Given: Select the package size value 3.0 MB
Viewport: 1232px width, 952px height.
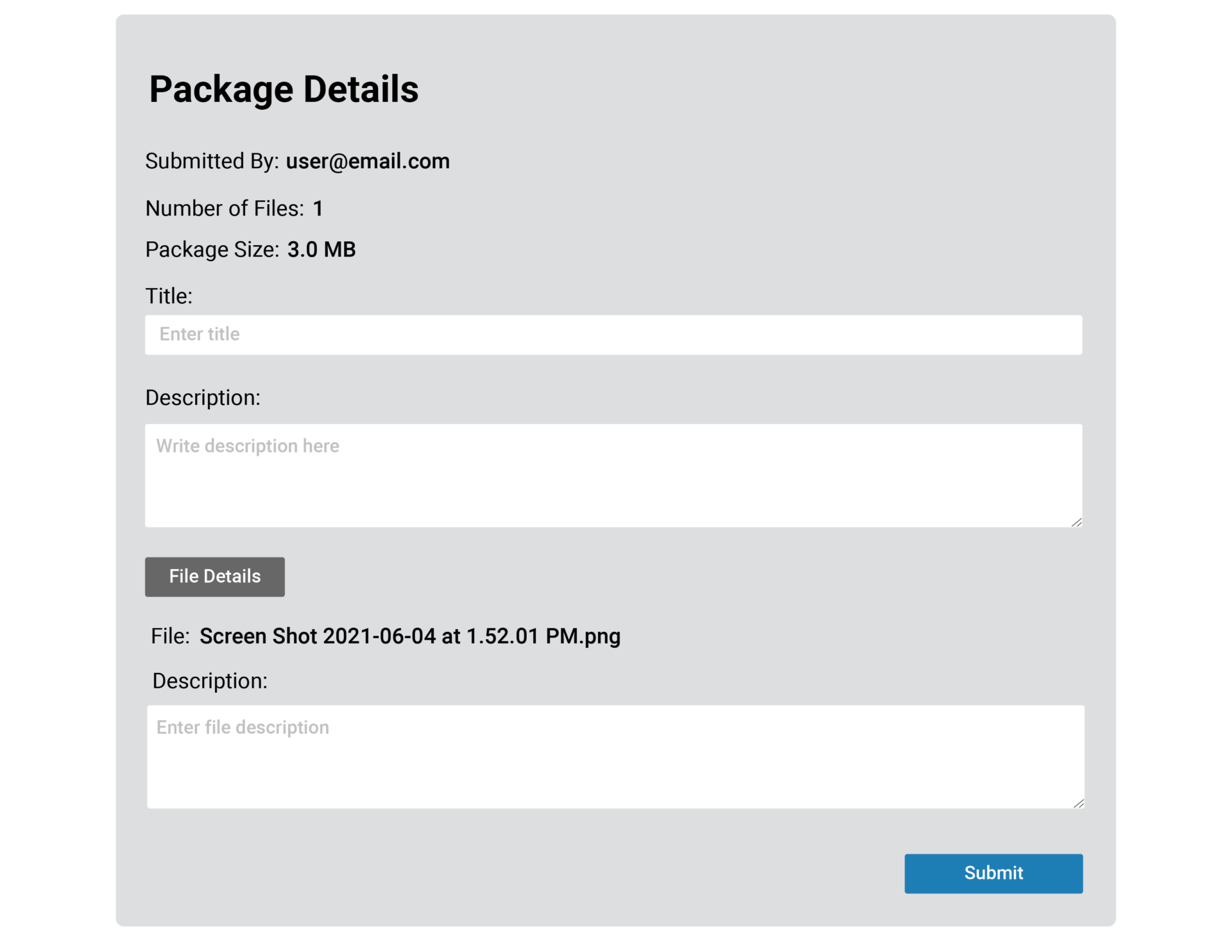Looking at the screenshot, I should tap(321, 250).
